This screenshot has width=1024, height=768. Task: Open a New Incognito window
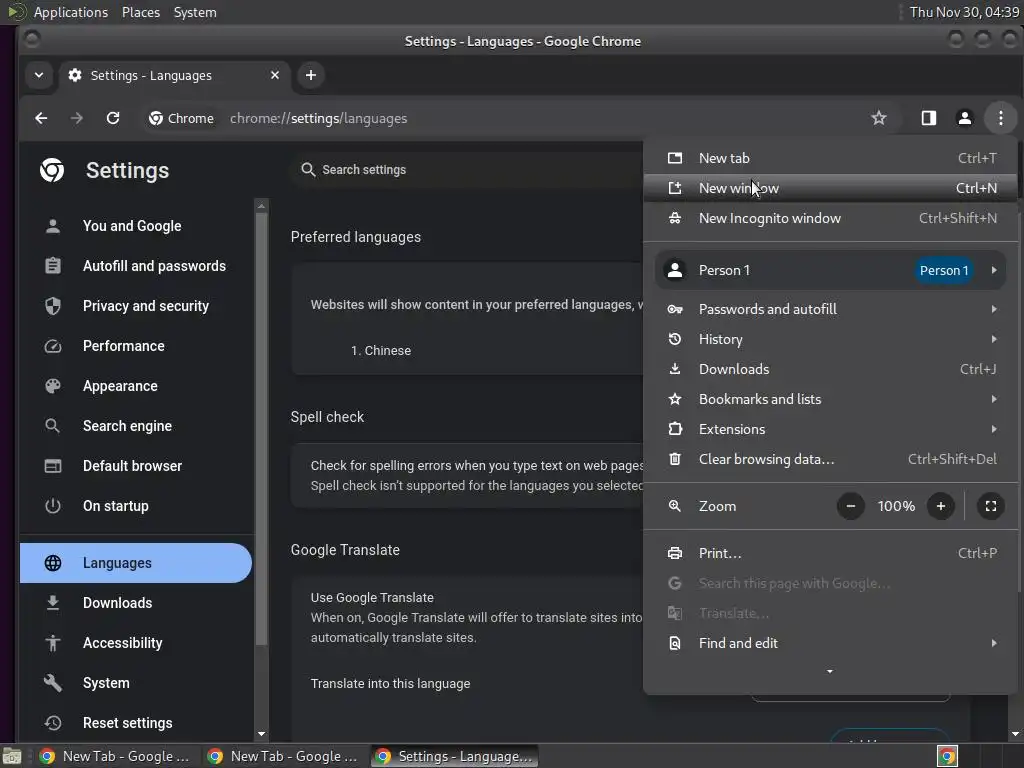830,218
